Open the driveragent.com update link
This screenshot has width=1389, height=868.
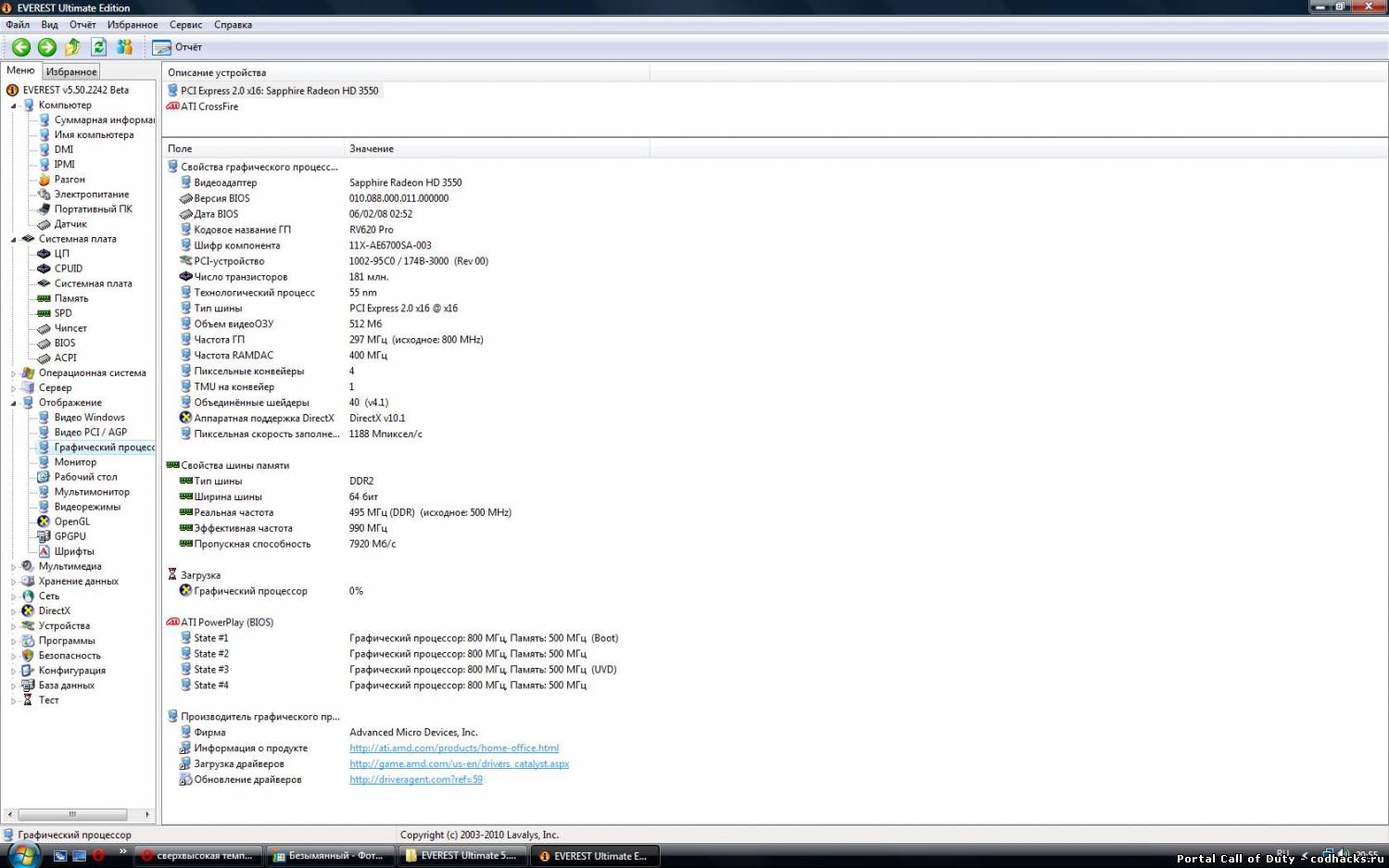(416, 780)
